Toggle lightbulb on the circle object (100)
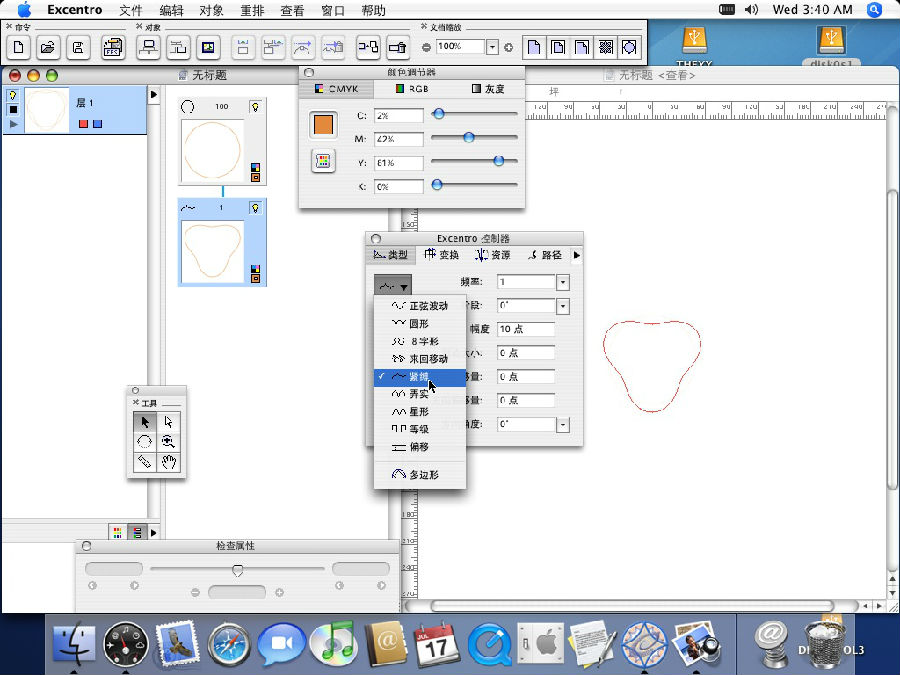The width and height of the screenshot is (900, 675). pyautogui.click(x=256, y=106)
